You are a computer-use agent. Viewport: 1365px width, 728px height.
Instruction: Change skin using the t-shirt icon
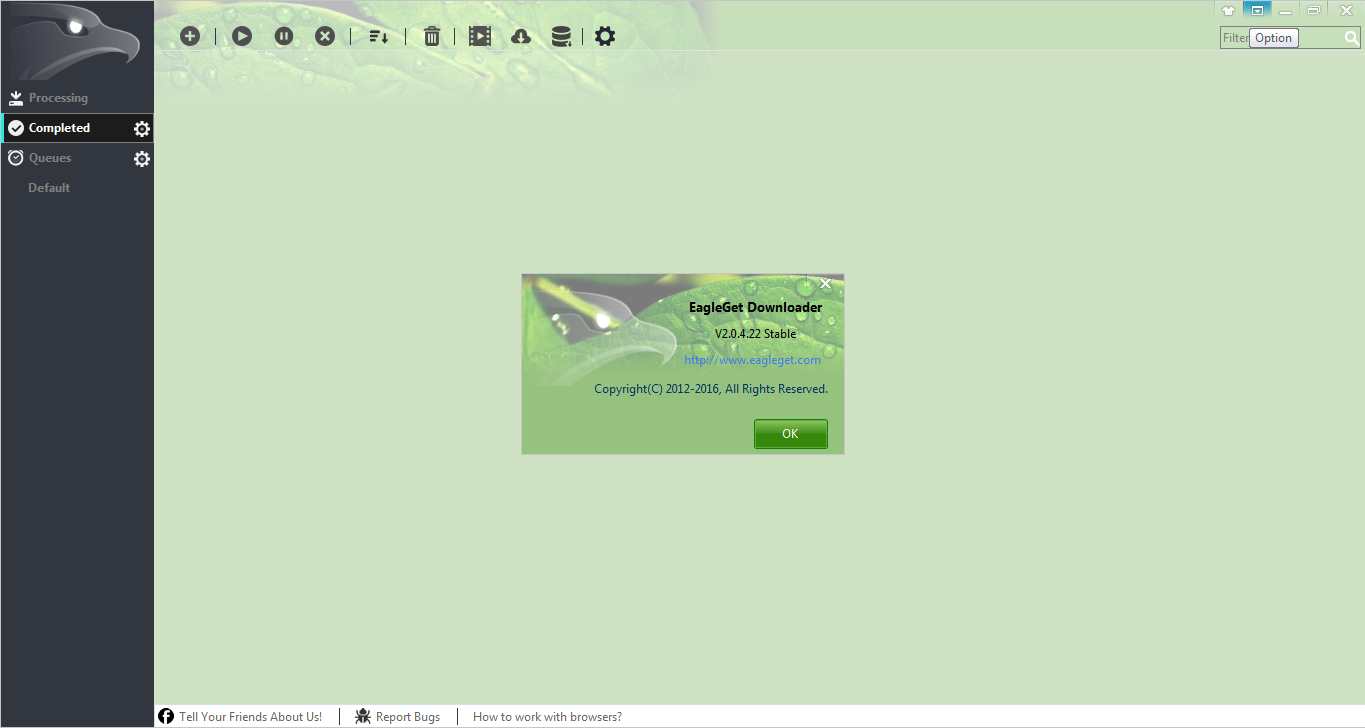pos(1228,10)
